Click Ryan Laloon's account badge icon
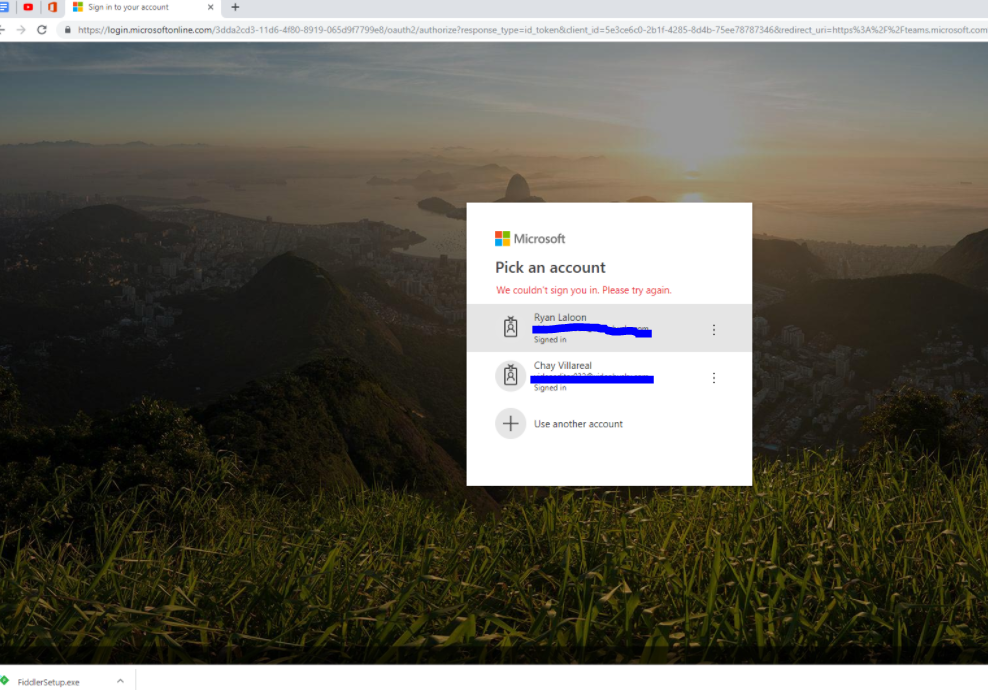The height and width of the screenshot is (690, 988). pos(510,327)
